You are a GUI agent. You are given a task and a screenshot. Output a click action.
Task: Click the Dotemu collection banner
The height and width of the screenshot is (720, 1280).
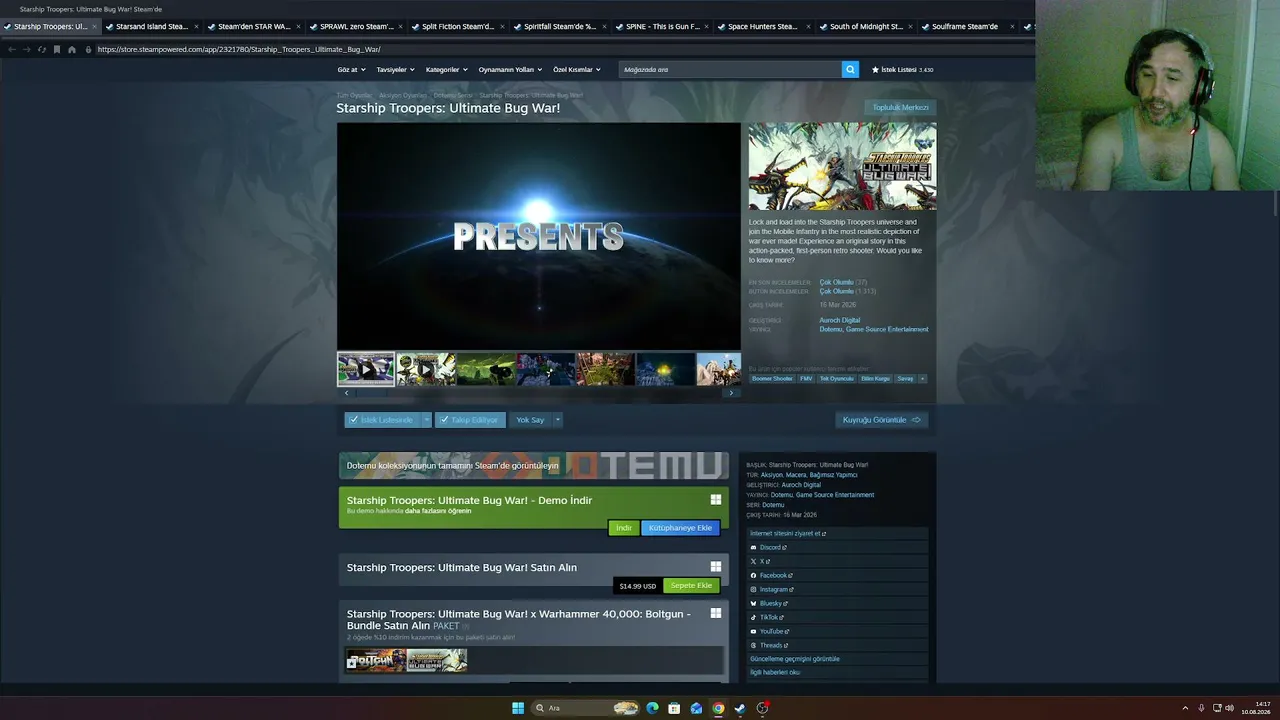(x=534, y=465)
